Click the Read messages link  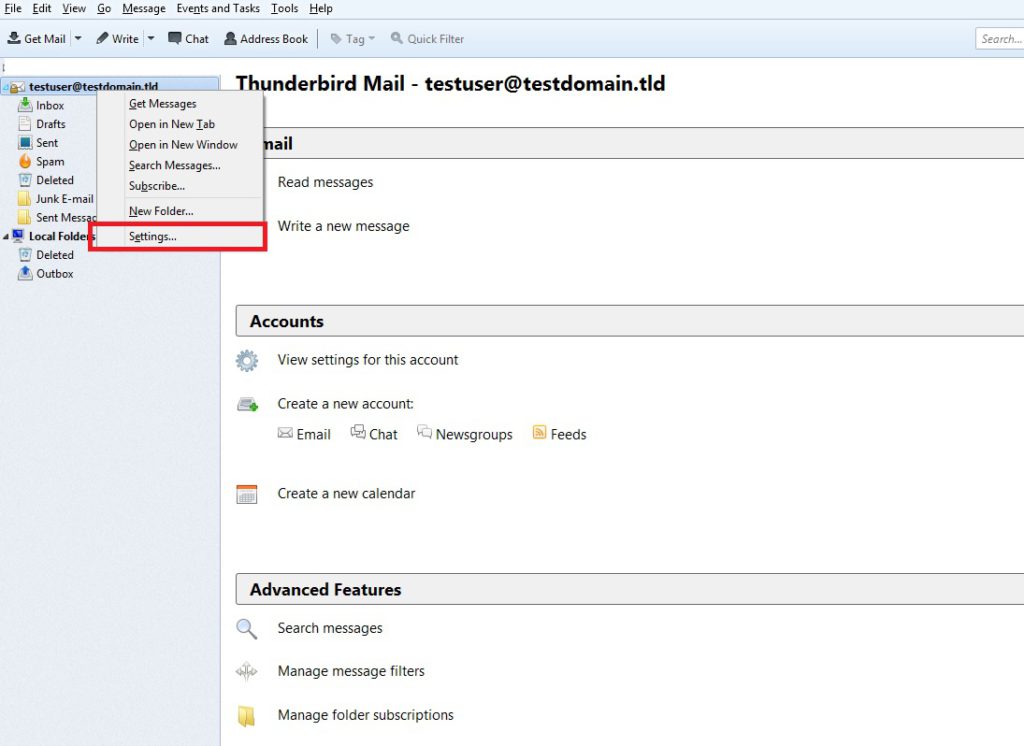click(324, 182)
